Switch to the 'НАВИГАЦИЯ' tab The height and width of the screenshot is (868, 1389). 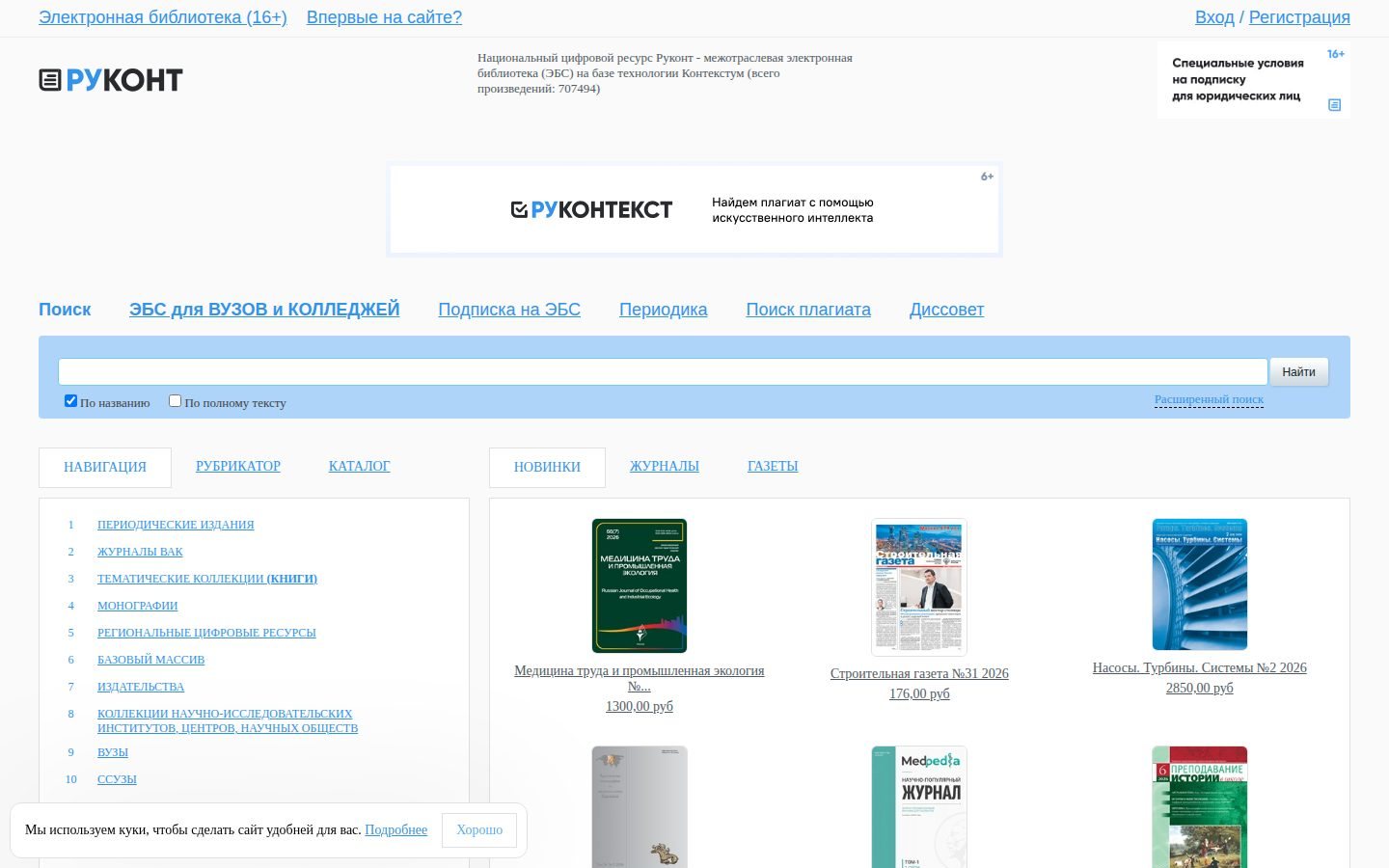[x=105, y=467]
